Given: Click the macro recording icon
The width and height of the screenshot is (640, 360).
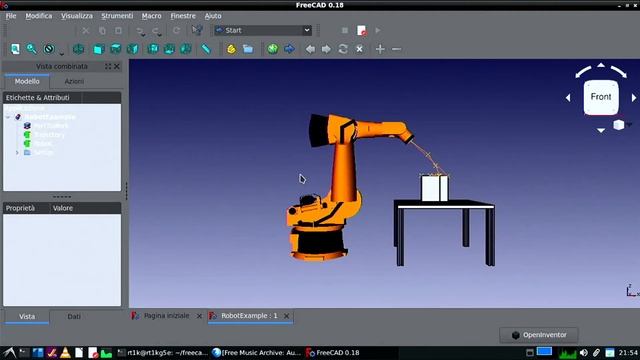Looking at the screenshot, I should [361, 31].
